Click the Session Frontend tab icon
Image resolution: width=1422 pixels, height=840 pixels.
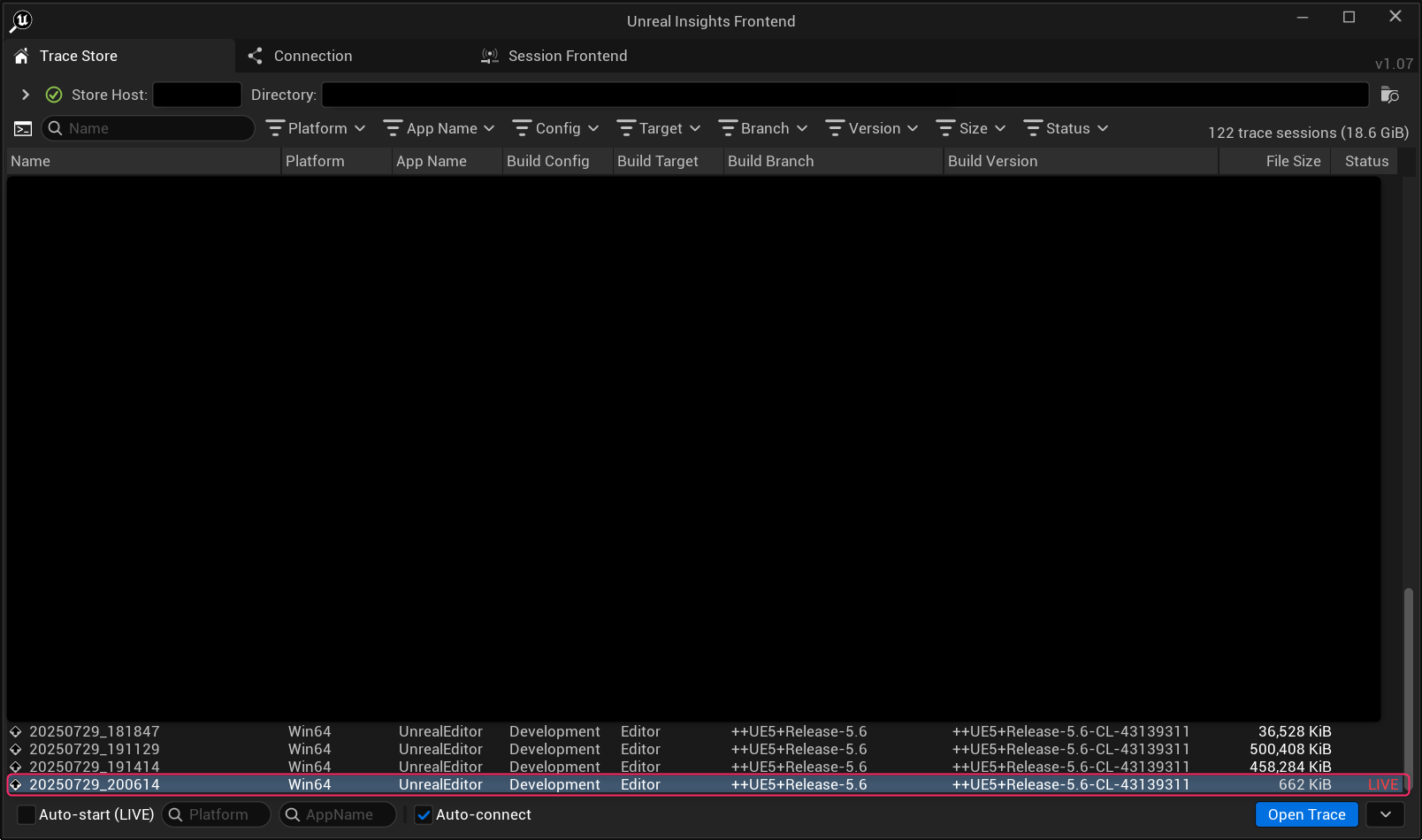[489, 56]
